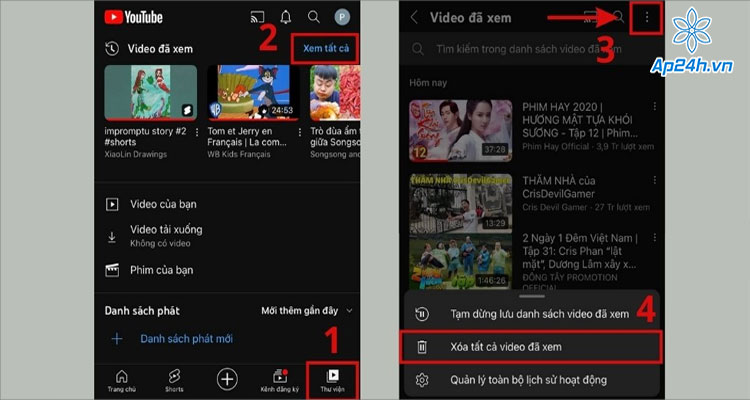Tap the play icon next to Video của bạn

[112, 204]
